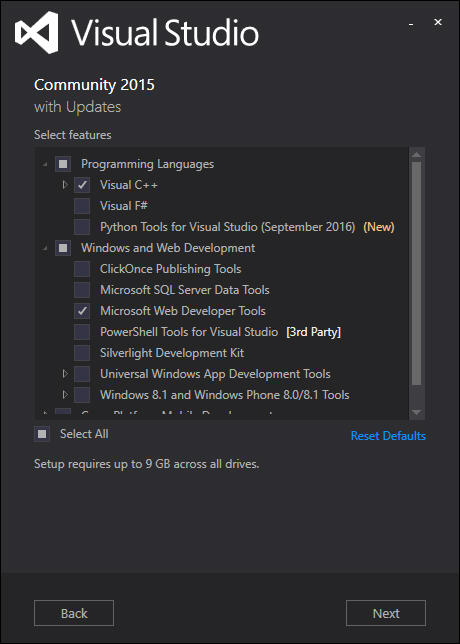Click the Next button
Screen dimensions: 460x644
(x=386, y=613)
